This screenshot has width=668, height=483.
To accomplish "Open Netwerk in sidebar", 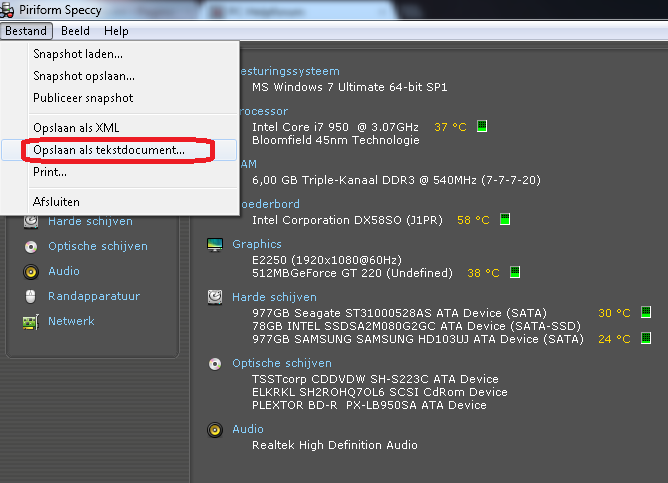I will click(71, 321).
